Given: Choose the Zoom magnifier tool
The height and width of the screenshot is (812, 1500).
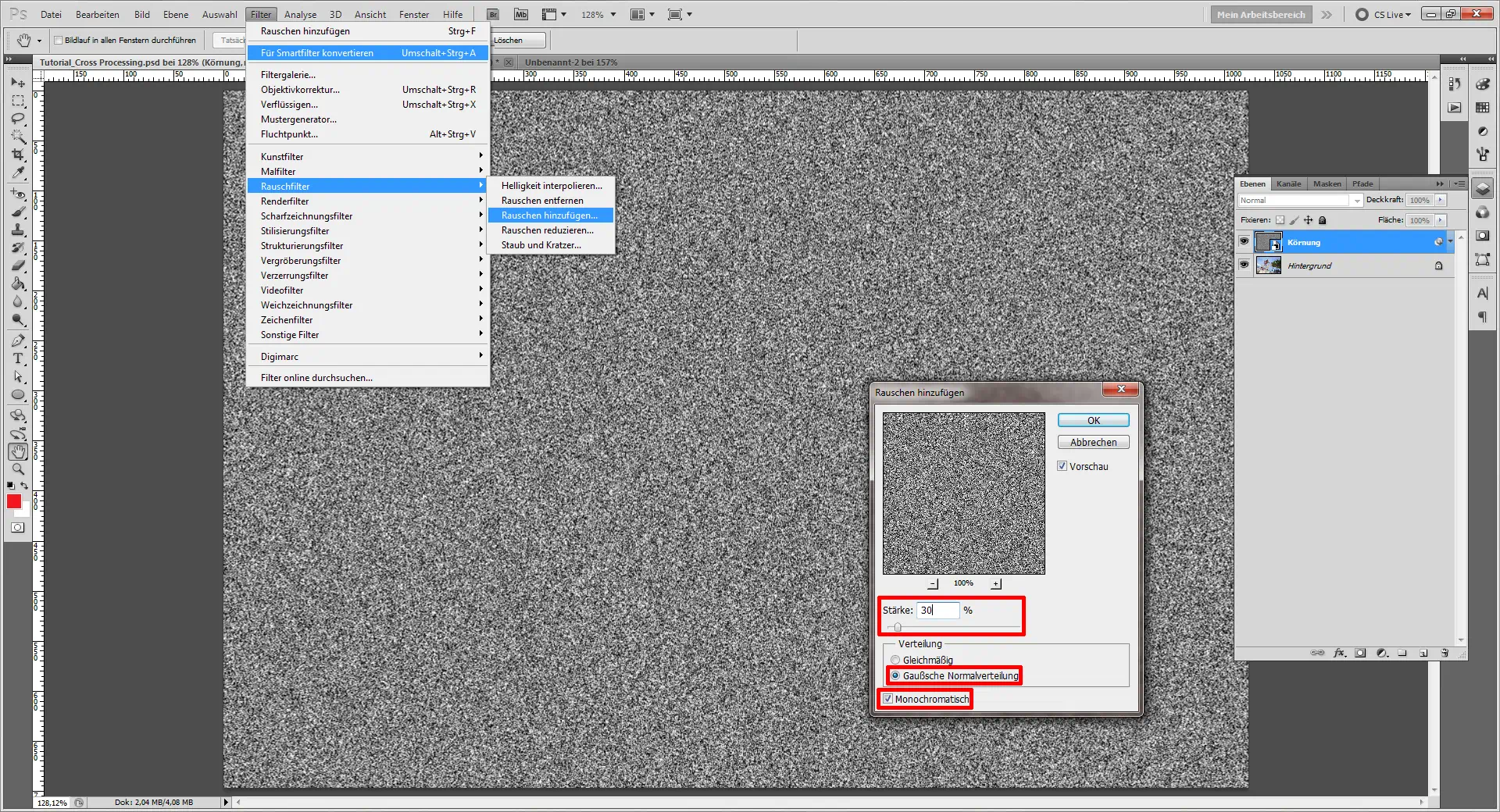Looking at the screenshot, I should (18, 469).
